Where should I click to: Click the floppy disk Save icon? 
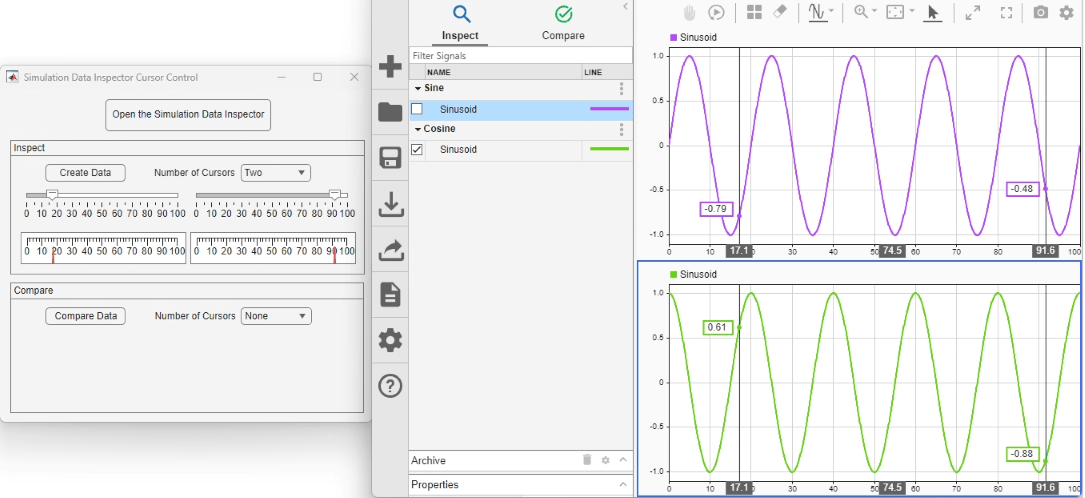point(390,158)
